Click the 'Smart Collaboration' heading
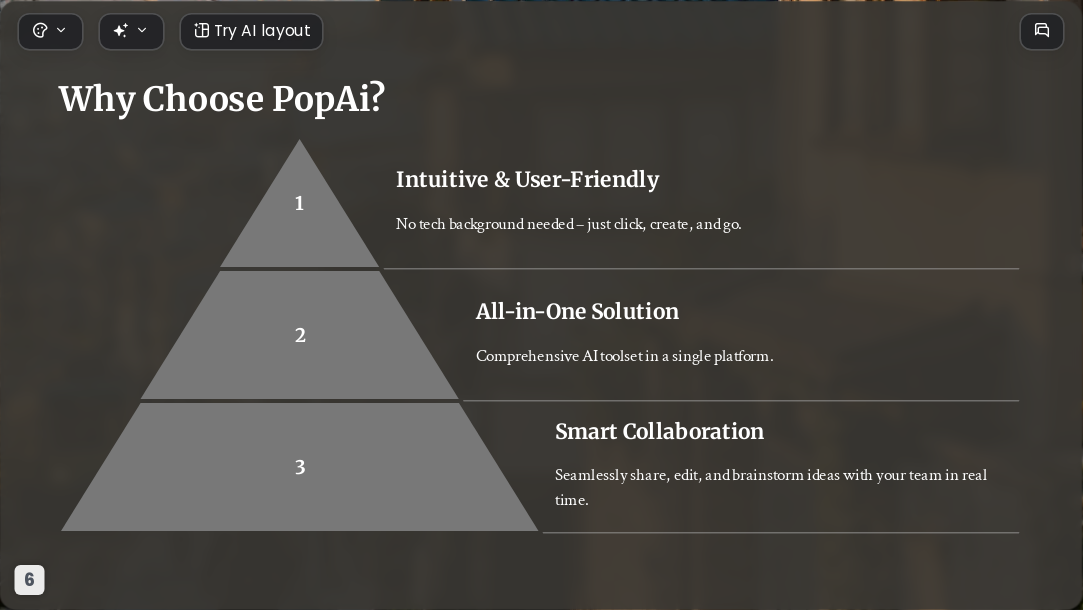 coord(660,431)
